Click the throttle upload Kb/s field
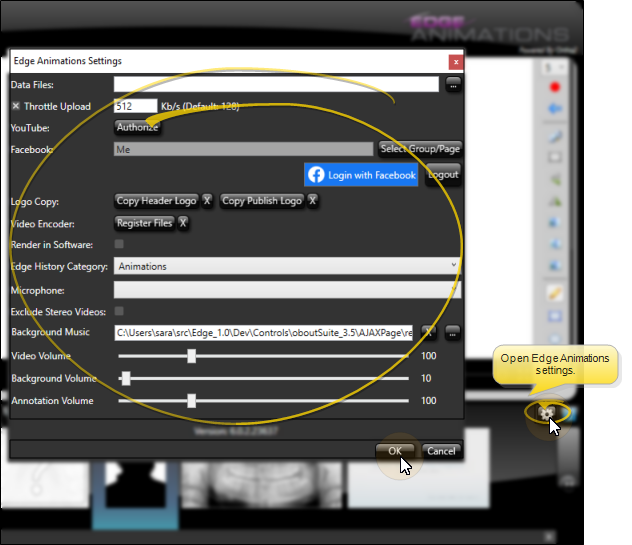 pyautogui.click(x=135, y=106)
